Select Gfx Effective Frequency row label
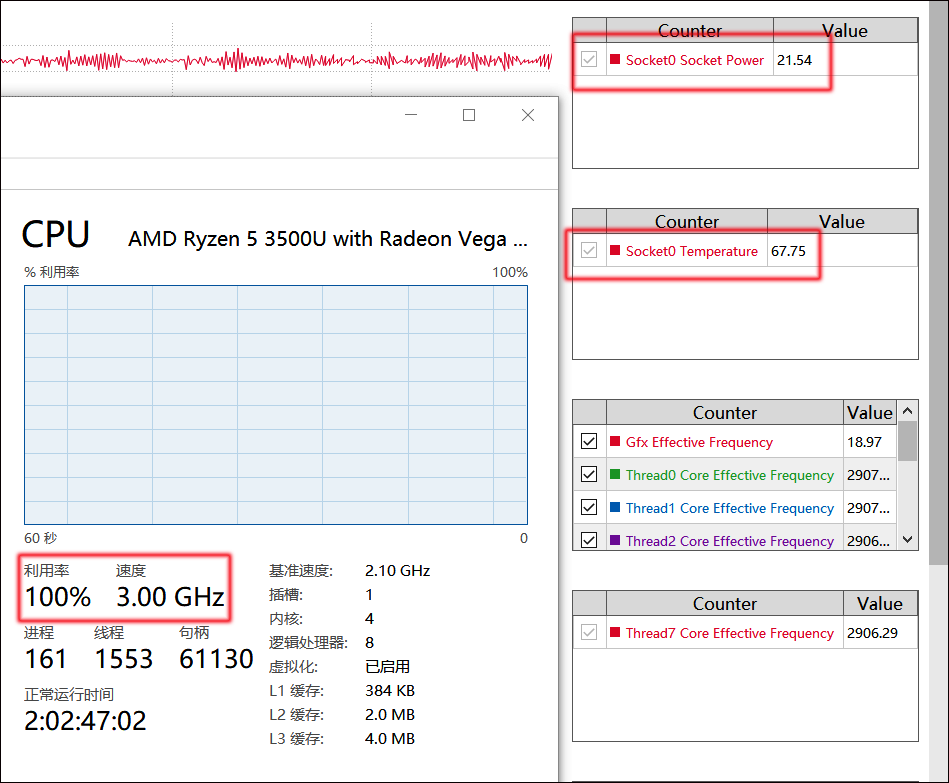The height and width of the screenshot is (783, 949). 699,442
